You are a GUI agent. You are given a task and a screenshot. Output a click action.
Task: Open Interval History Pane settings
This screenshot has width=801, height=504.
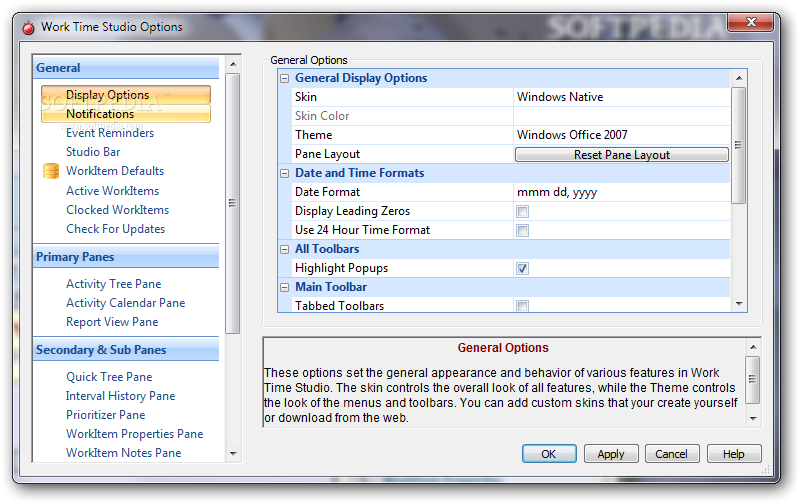[x=121, y=396]
